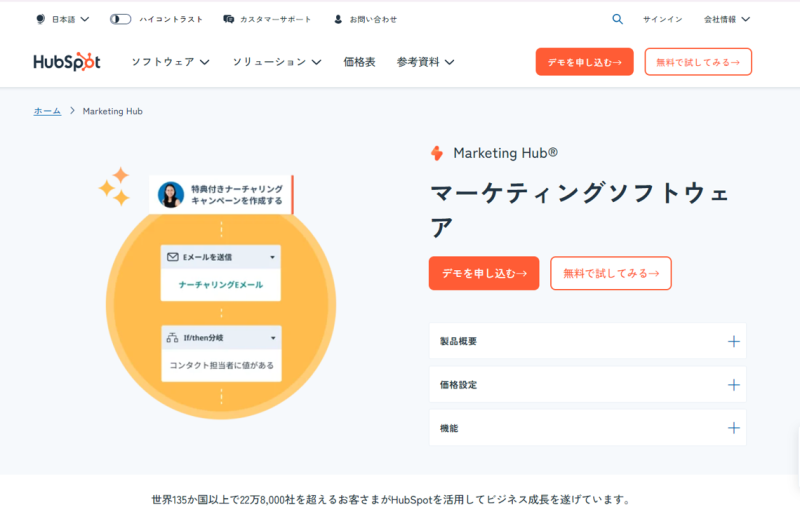This screenshot has height=526, width=800.
Task: Go to 価格表 page
Action: 359,62
